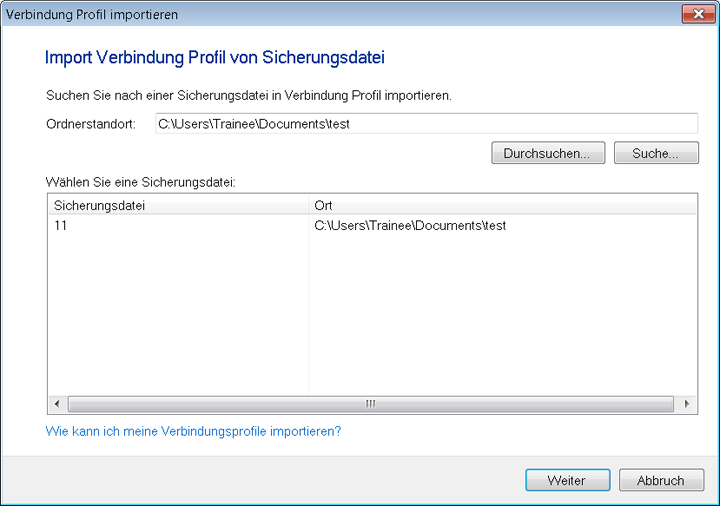Sort by the Sicherungsdatei column header
This screenshot has width=720, height=506.
(x=100, y=205)
